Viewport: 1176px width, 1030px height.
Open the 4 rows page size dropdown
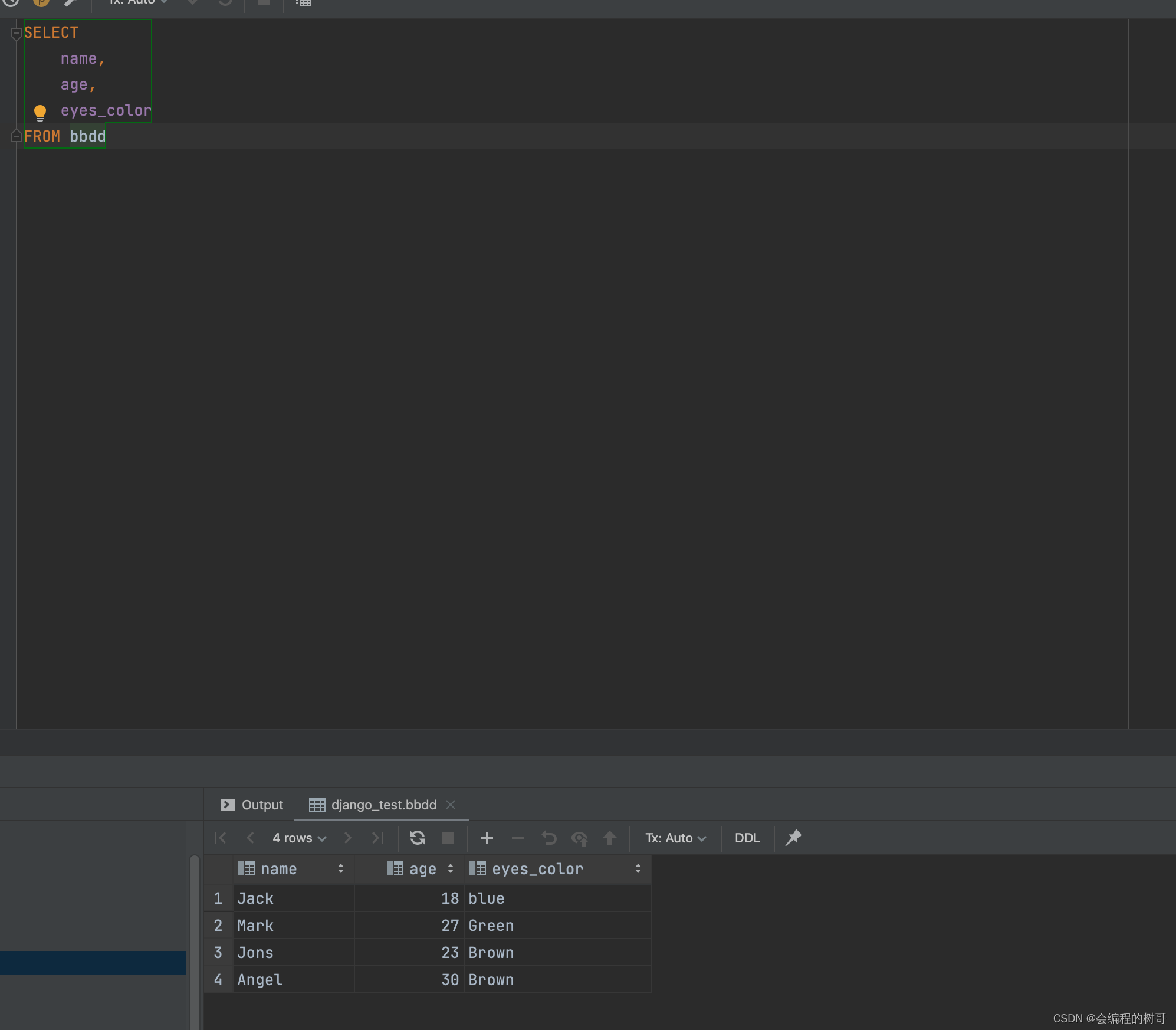pos(299,838)
